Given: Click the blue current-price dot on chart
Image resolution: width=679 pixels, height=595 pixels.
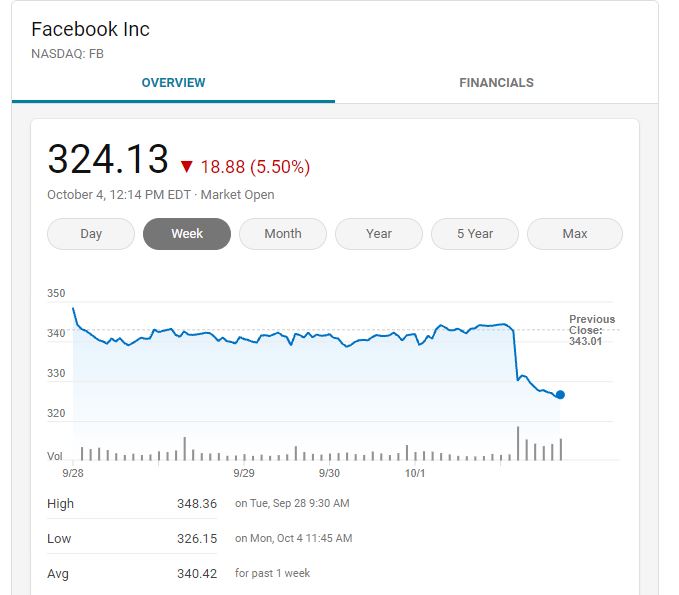Looking at the screenshot, I should click(560, 395).
